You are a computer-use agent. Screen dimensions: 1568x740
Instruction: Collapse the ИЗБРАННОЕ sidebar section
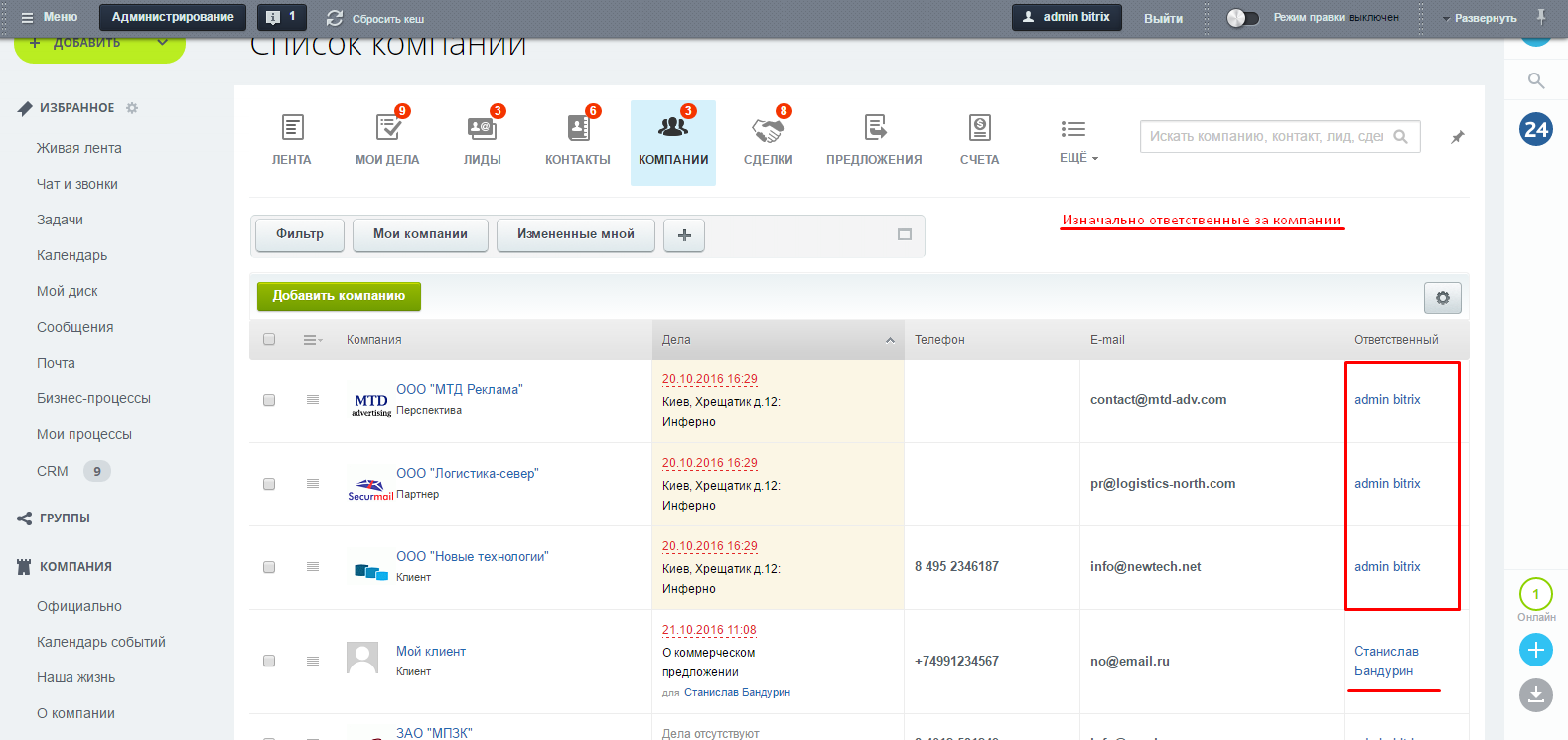click(76, 108)
